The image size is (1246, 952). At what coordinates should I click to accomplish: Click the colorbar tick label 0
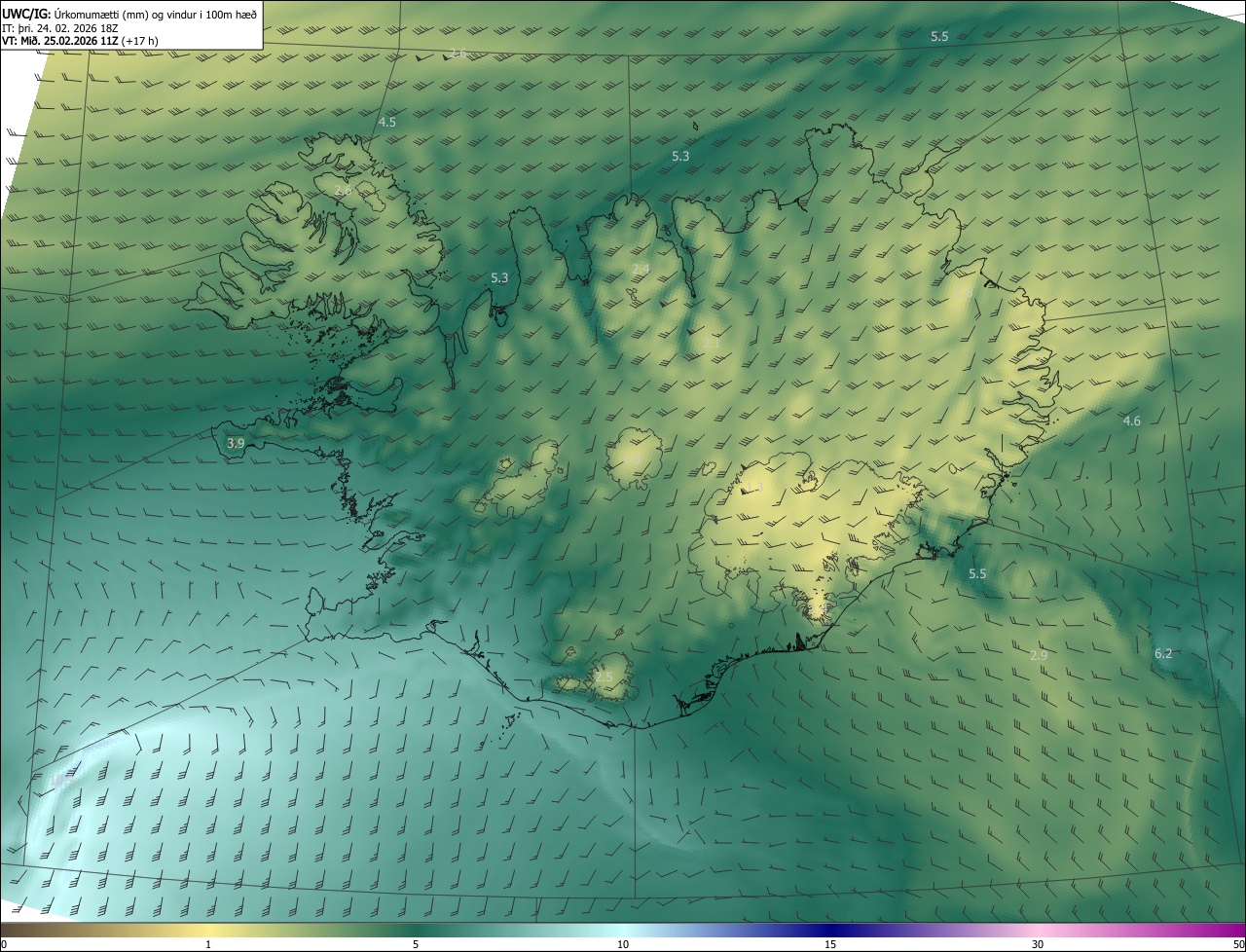point(4,945)
